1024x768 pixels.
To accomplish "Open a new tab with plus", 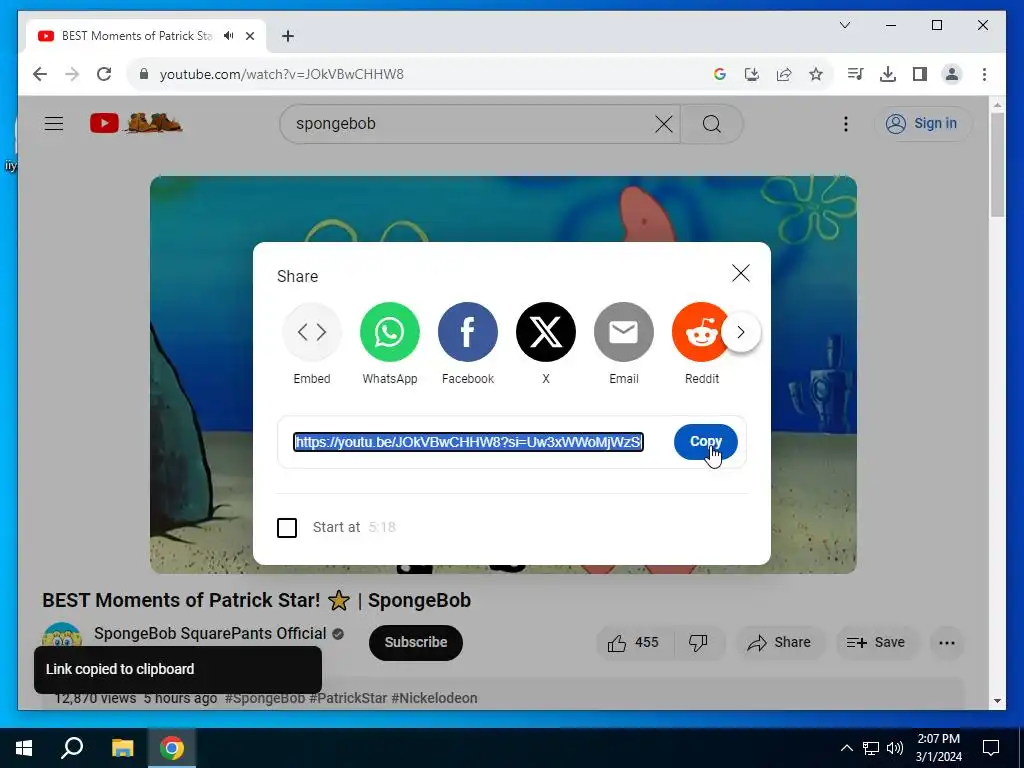I will pos(288,36).
